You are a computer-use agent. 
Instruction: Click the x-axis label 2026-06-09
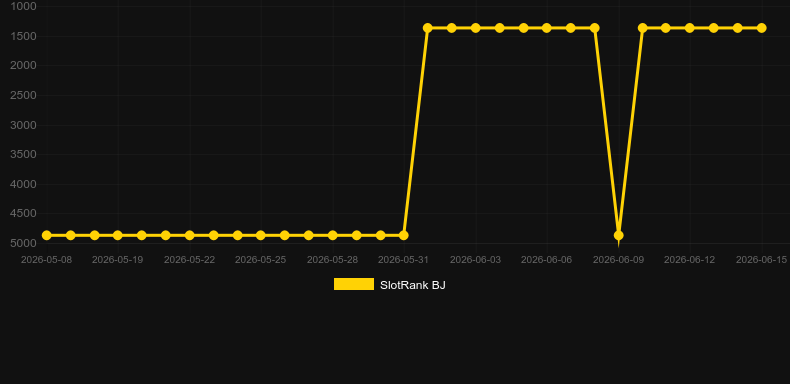tap(619, 260)
